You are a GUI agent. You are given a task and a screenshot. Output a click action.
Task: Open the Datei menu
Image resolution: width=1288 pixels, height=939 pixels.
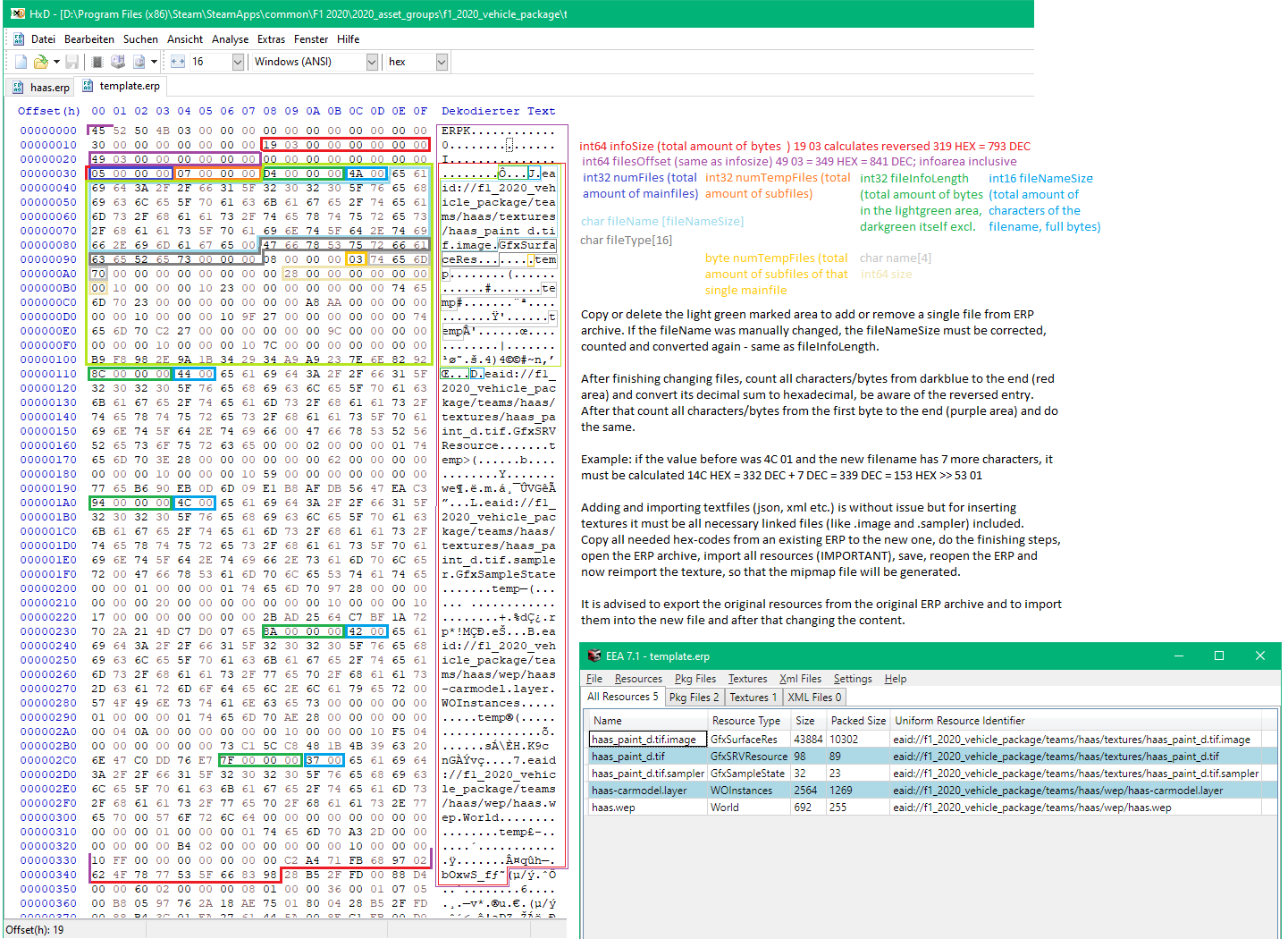click(x=43, y=39)
